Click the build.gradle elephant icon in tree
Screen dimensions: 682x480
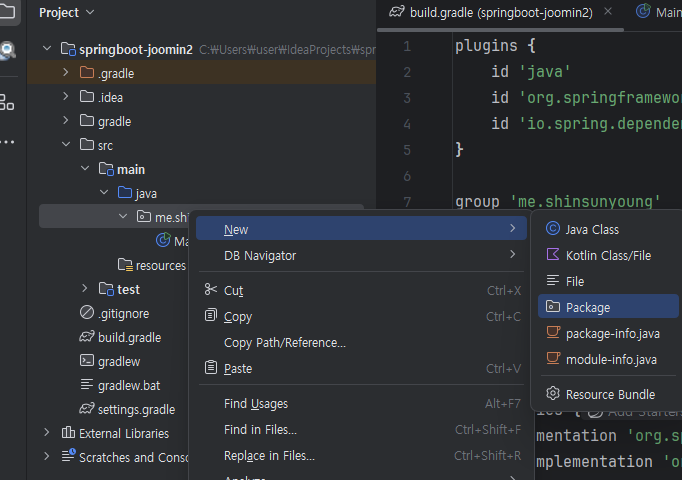(x=87, y=337)
